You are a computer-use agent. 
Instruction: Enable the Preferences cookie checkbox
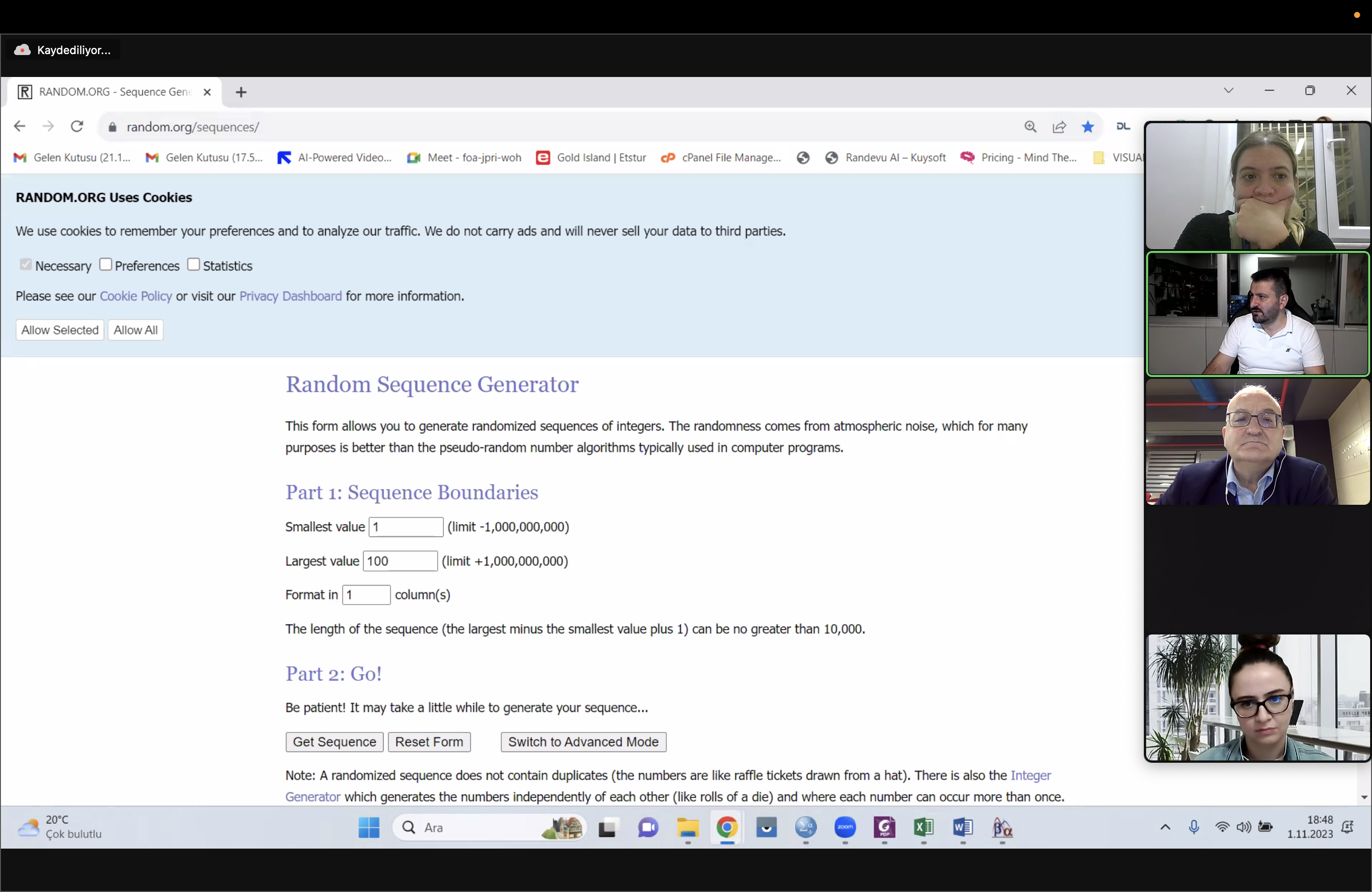pyautogui.click(x=105, y=264)
